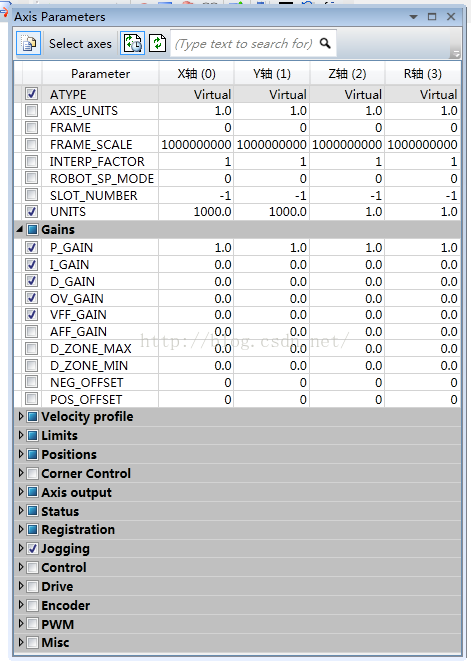471x661 pixels.
Task: Click the Z轴 (2) column header
Action: tap(347, 74)
